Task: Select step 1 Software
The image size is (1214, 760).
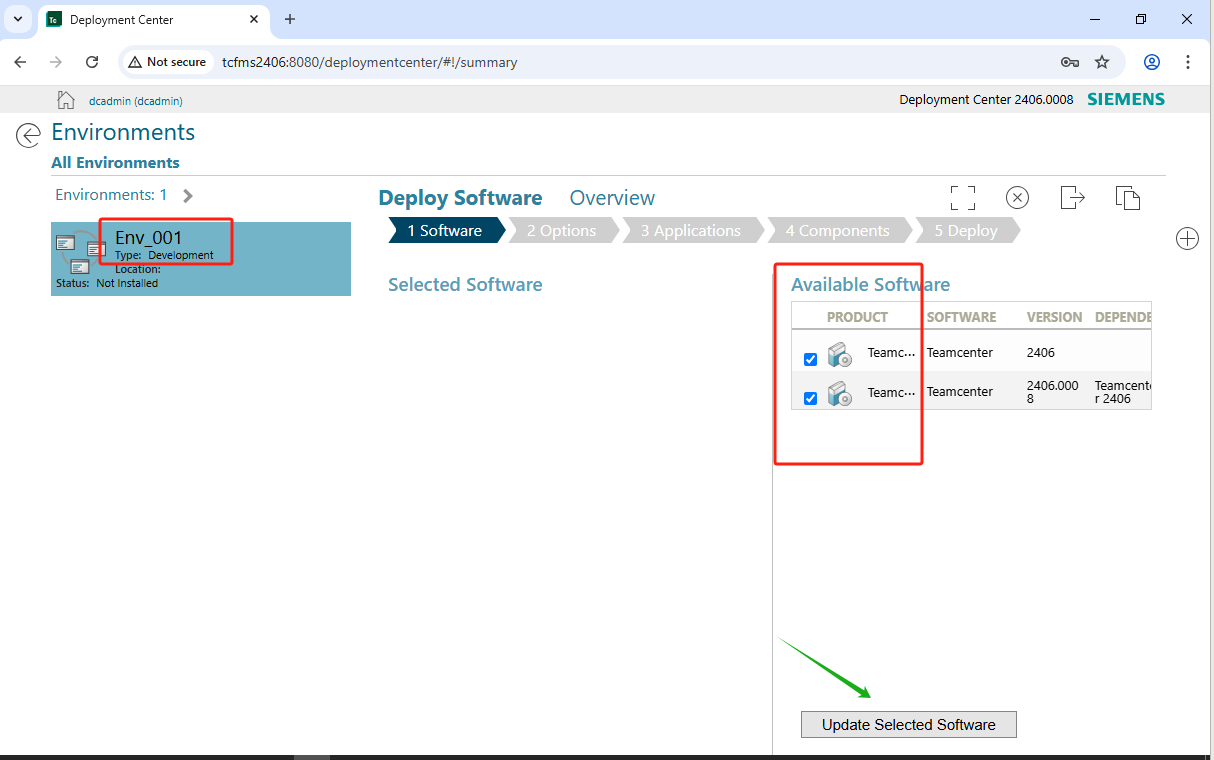Action: [446, 231]
